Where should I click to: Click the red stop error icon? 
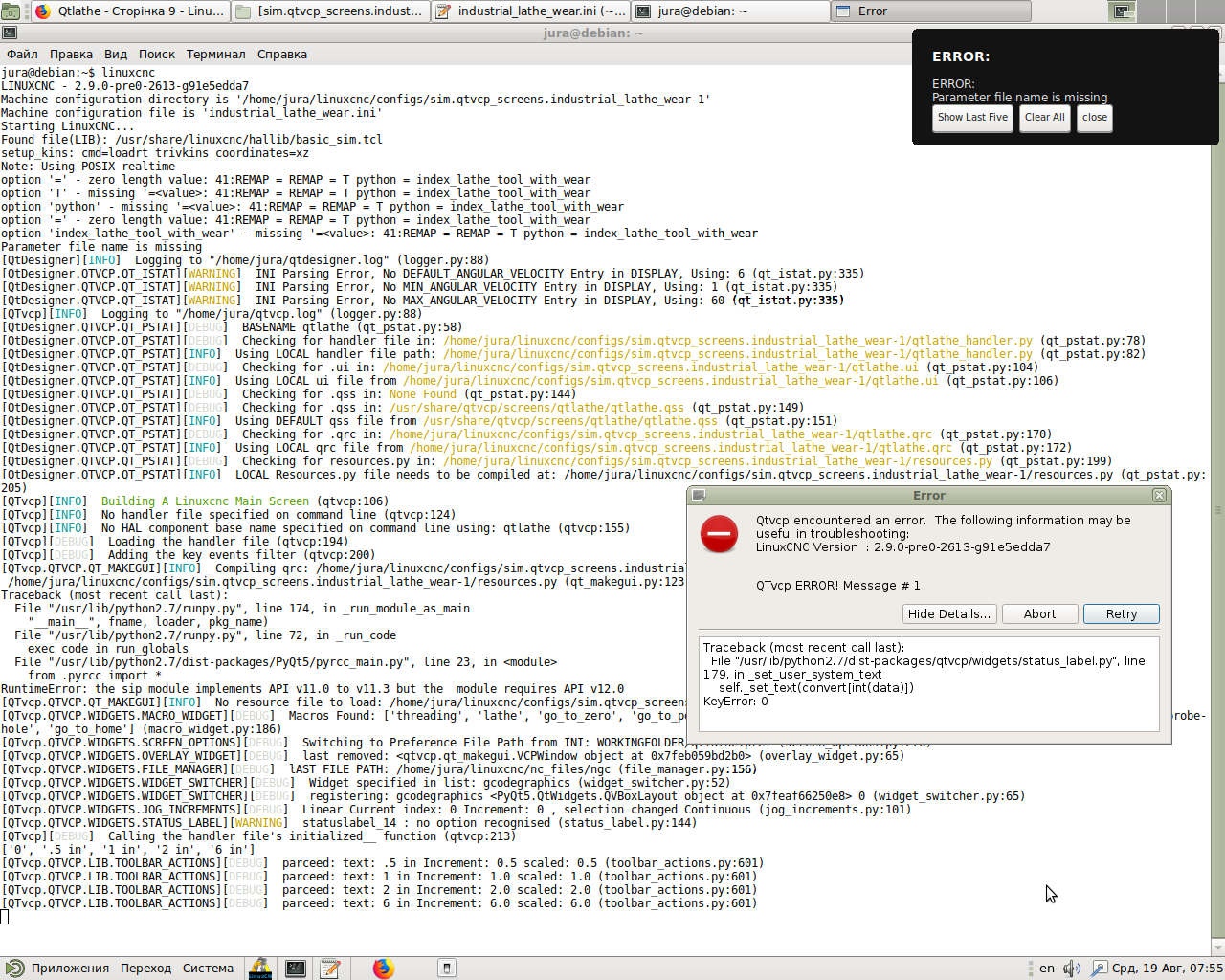click(719, 534)
